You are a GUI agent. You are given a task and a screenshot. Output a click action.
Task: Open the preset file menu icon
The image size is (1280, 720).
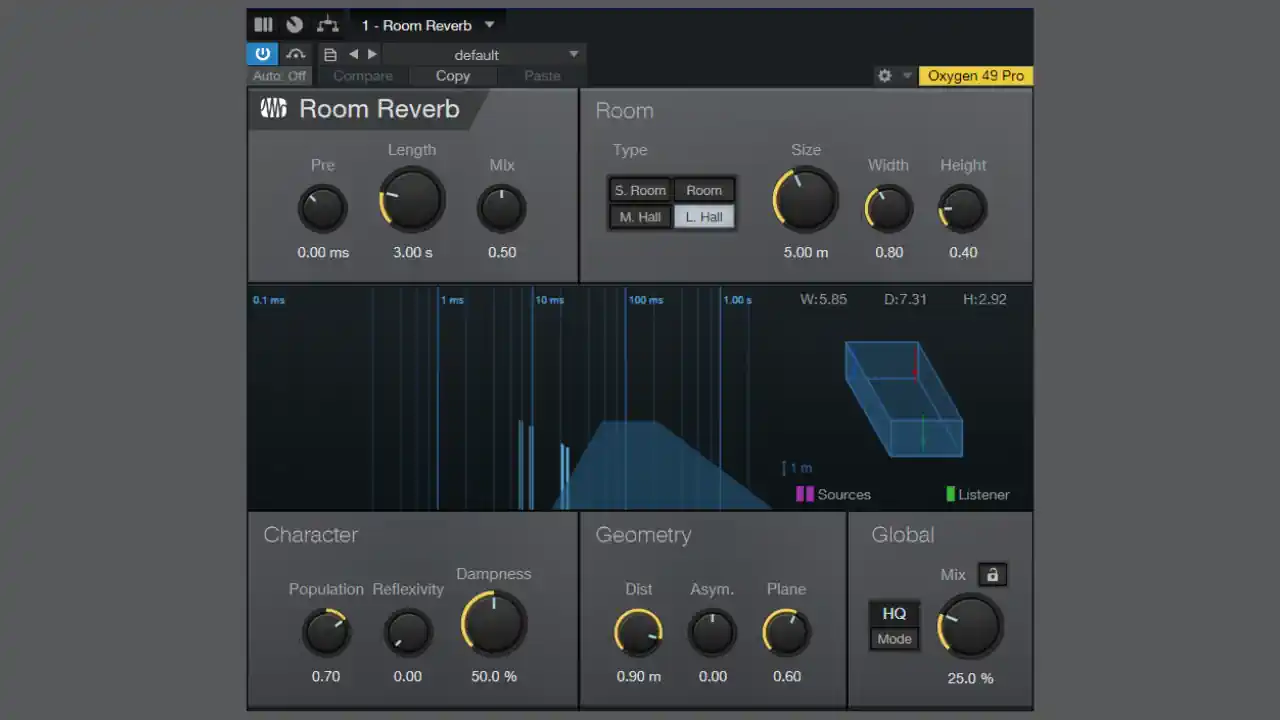330,55
